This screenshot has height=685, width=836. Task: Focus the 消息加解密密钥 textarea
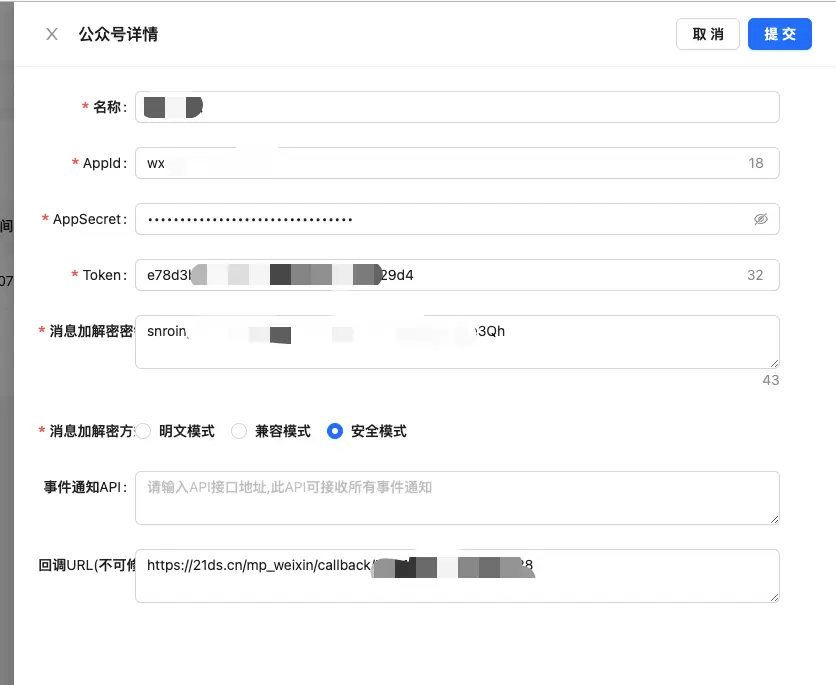(x=457, y=342)
